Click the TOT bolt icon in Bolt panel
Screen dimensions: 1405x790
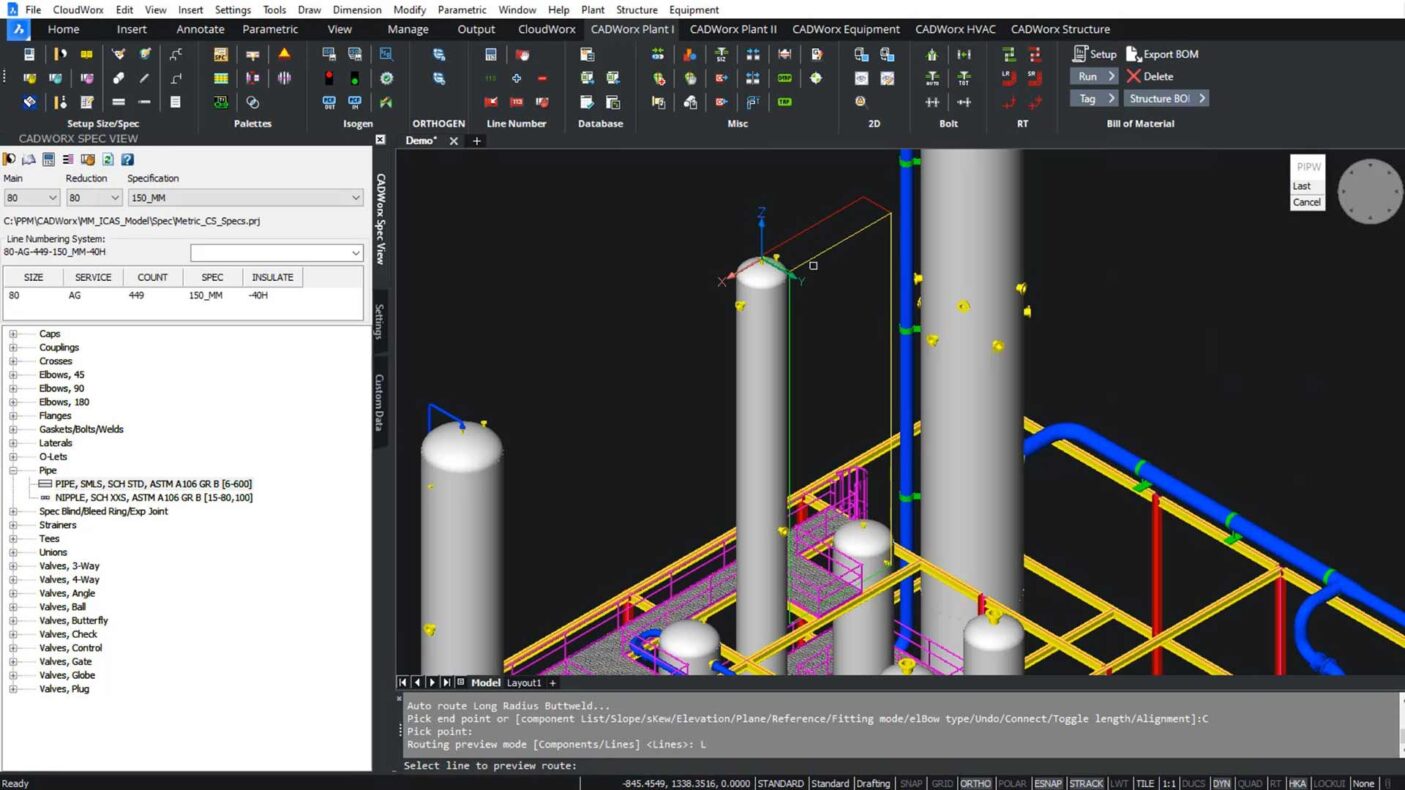[964, 78]
